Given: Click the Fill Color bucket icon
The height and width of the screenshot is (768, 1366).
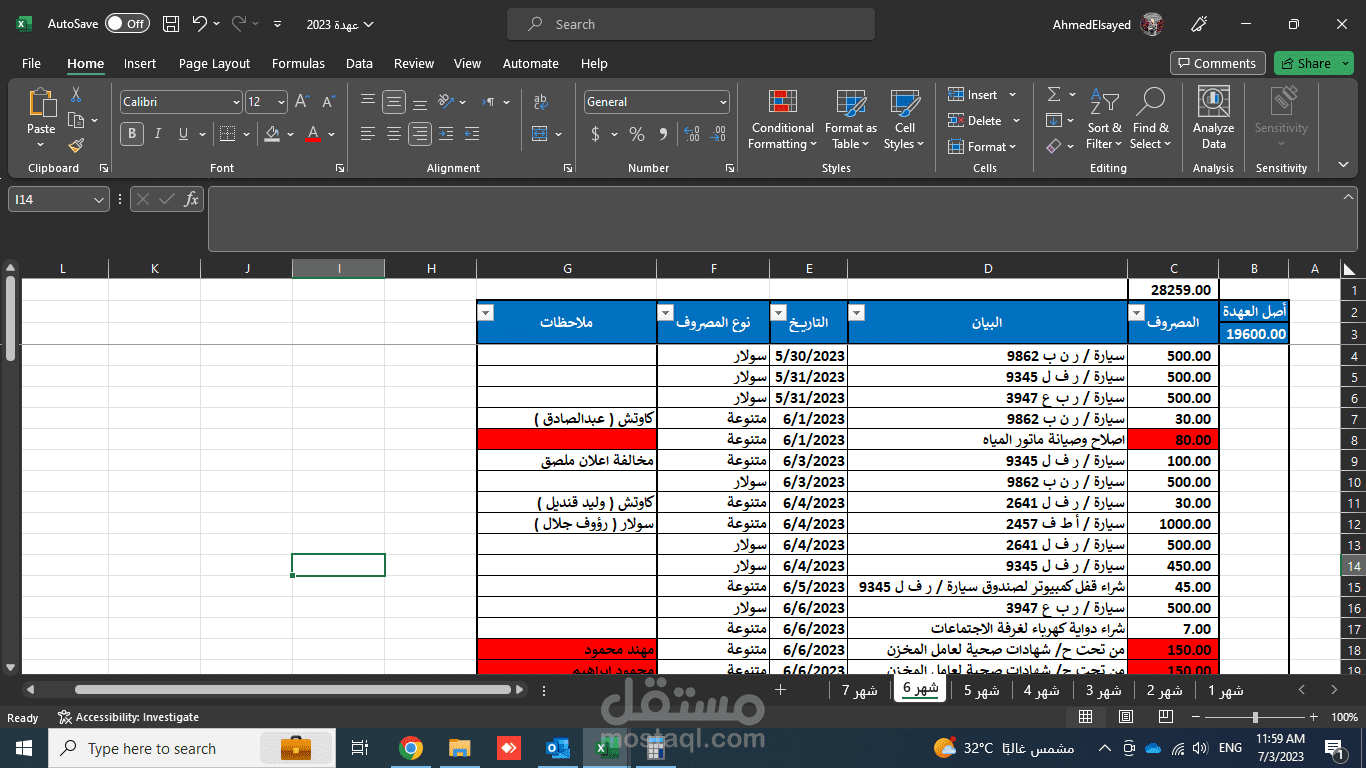Looking at the screenshot, I should (272, 133).
